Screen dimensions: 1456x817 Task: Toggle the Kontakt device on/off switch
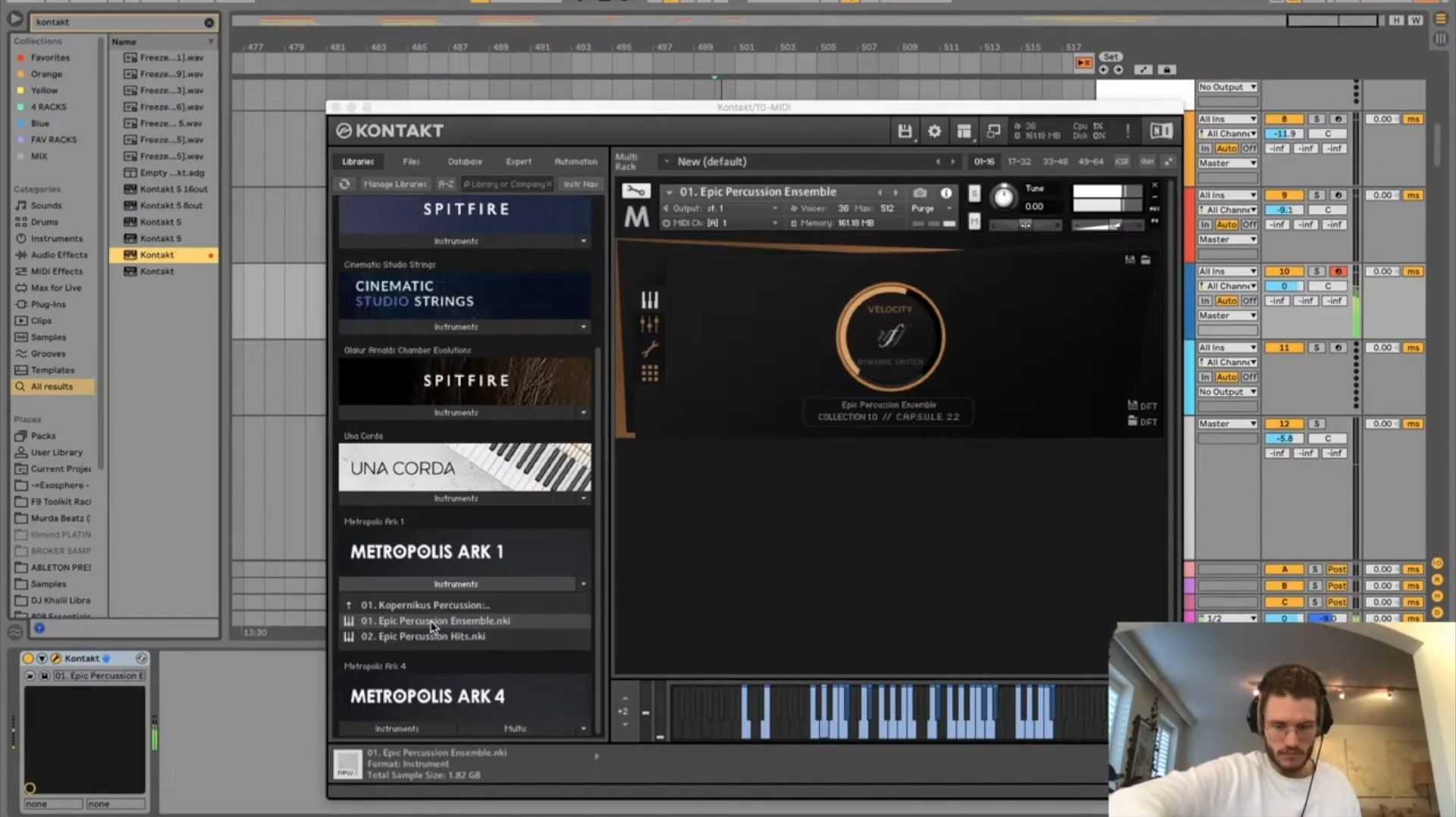coord(28,659)
